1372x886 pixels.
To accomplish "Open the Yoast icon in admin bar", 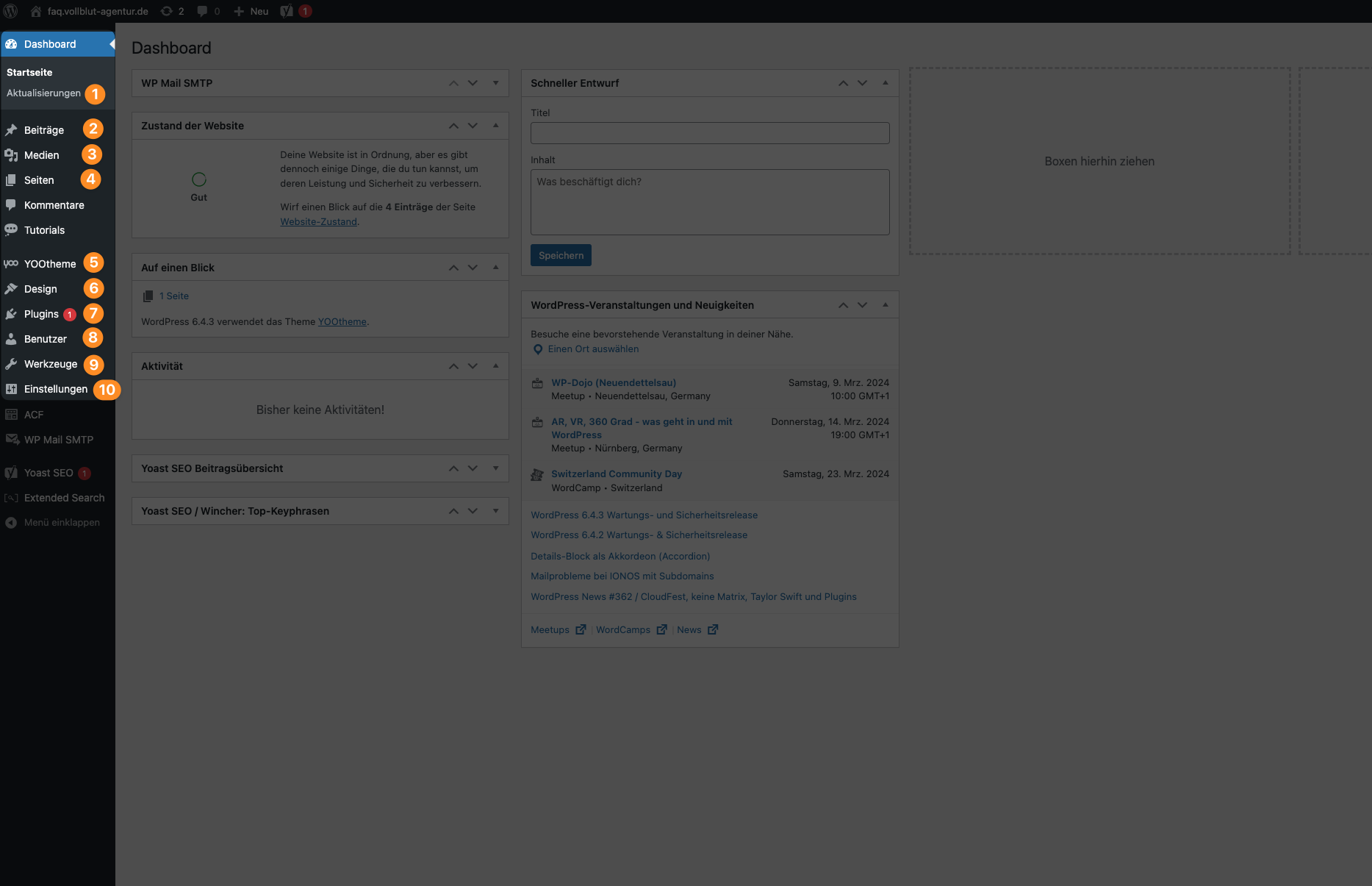I will 287,11.
